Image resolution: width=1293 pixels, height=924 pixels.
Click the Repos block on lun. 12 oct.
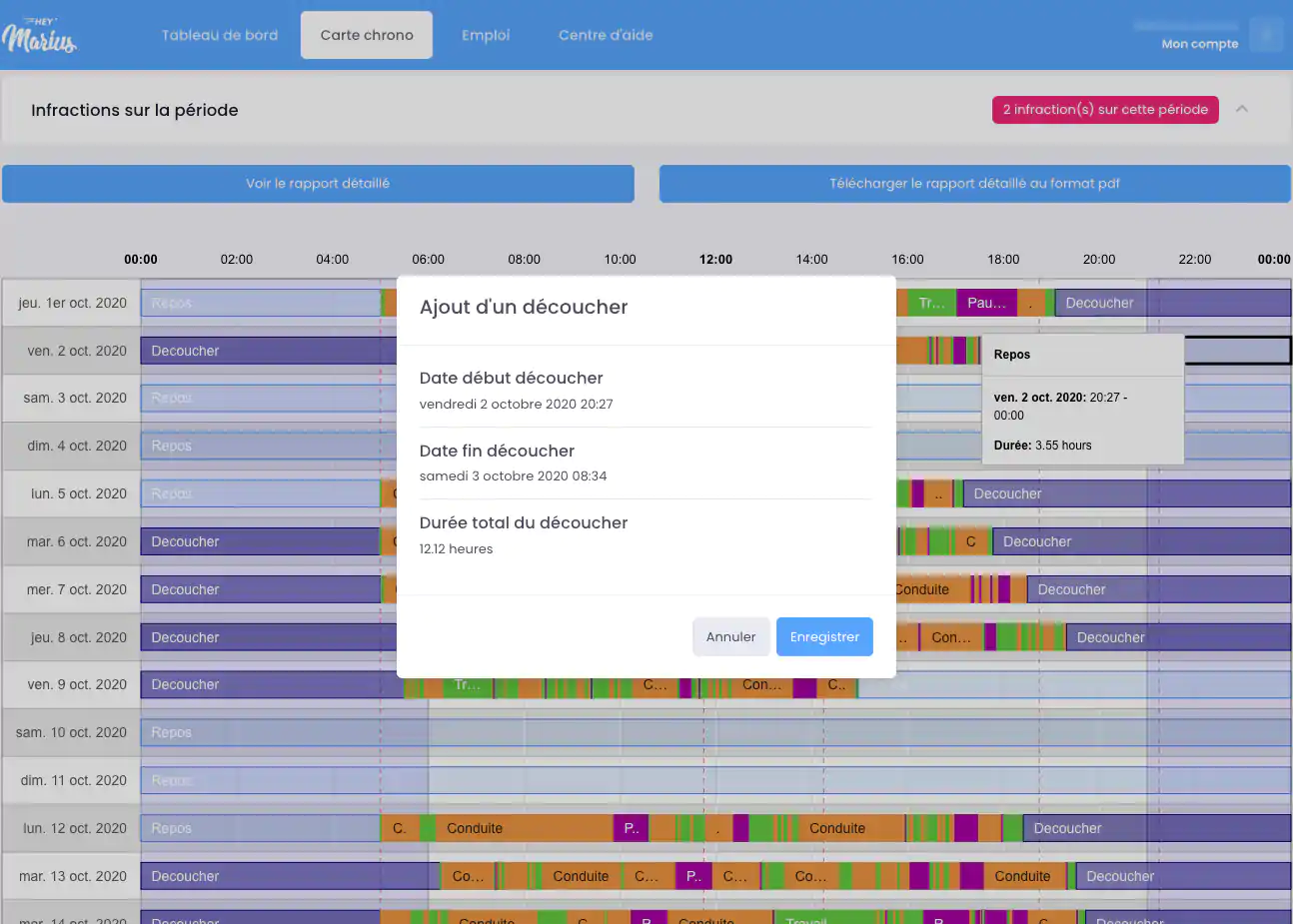(x=260, y=828)
